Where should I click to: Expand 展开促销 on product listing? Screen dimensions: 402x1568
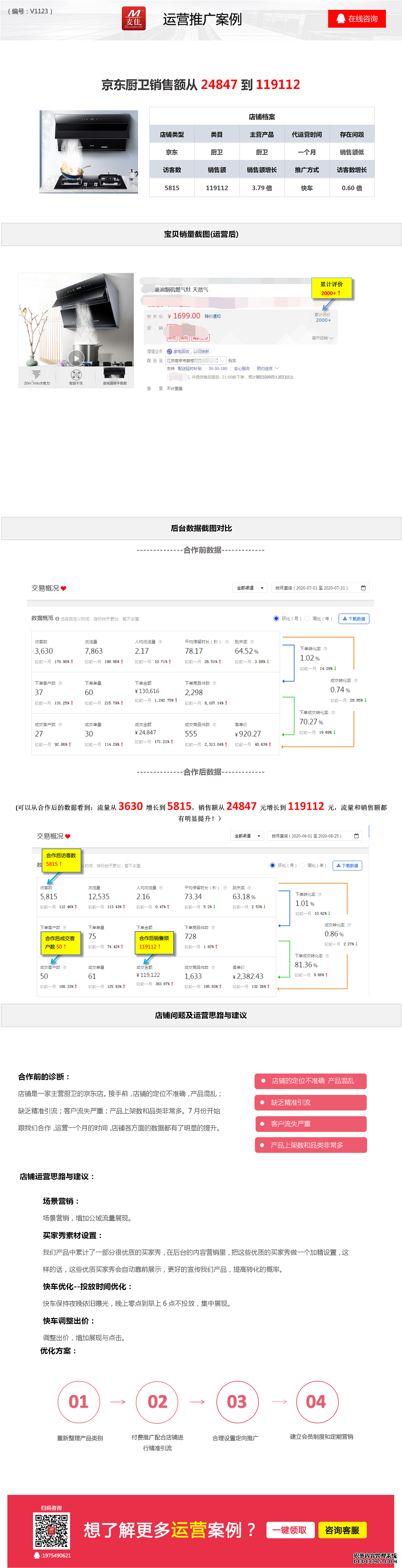click(323, 338)
